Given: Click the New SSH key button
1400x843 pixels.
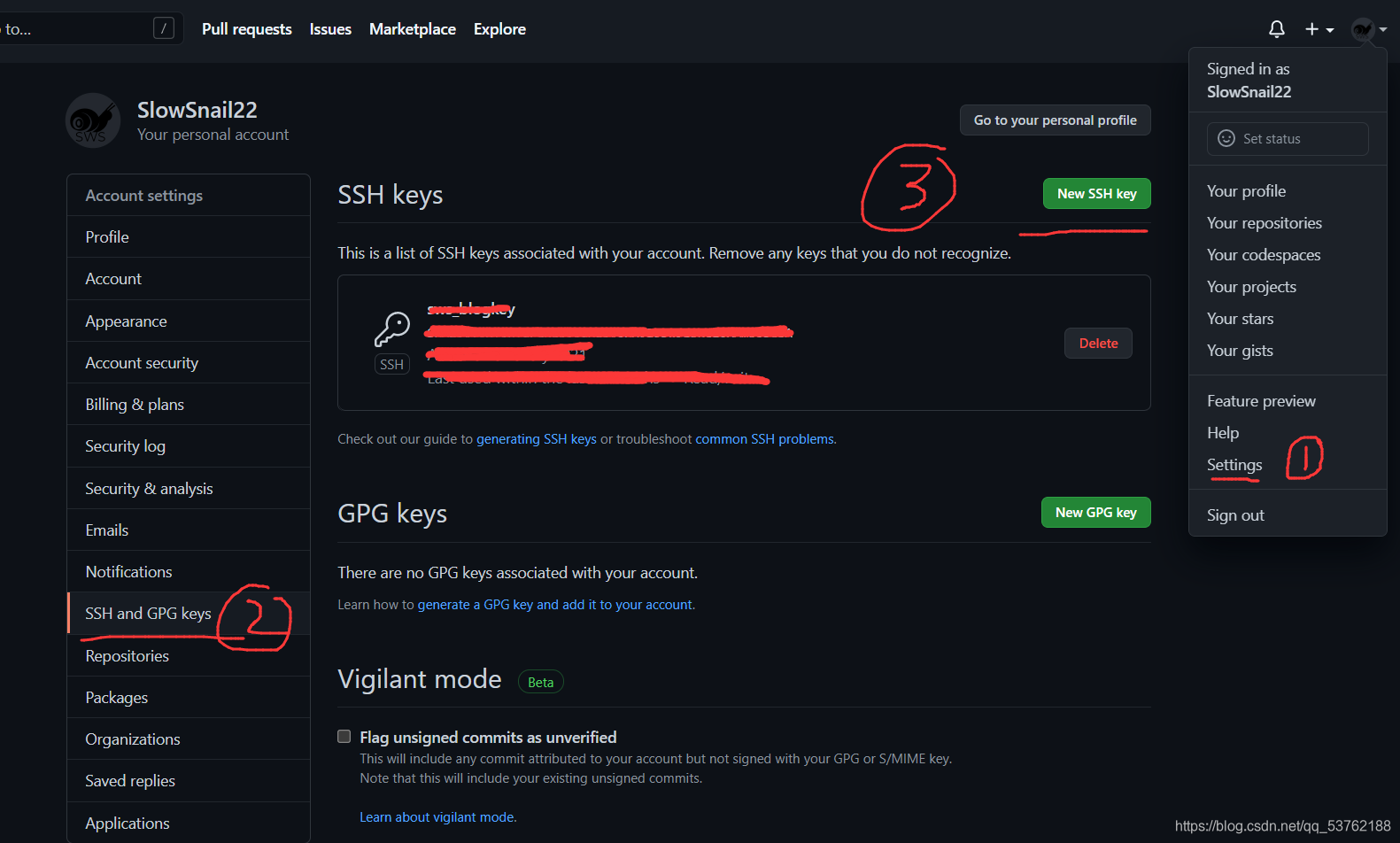Looking at the screenshot, I should (x=1097, y=194).
